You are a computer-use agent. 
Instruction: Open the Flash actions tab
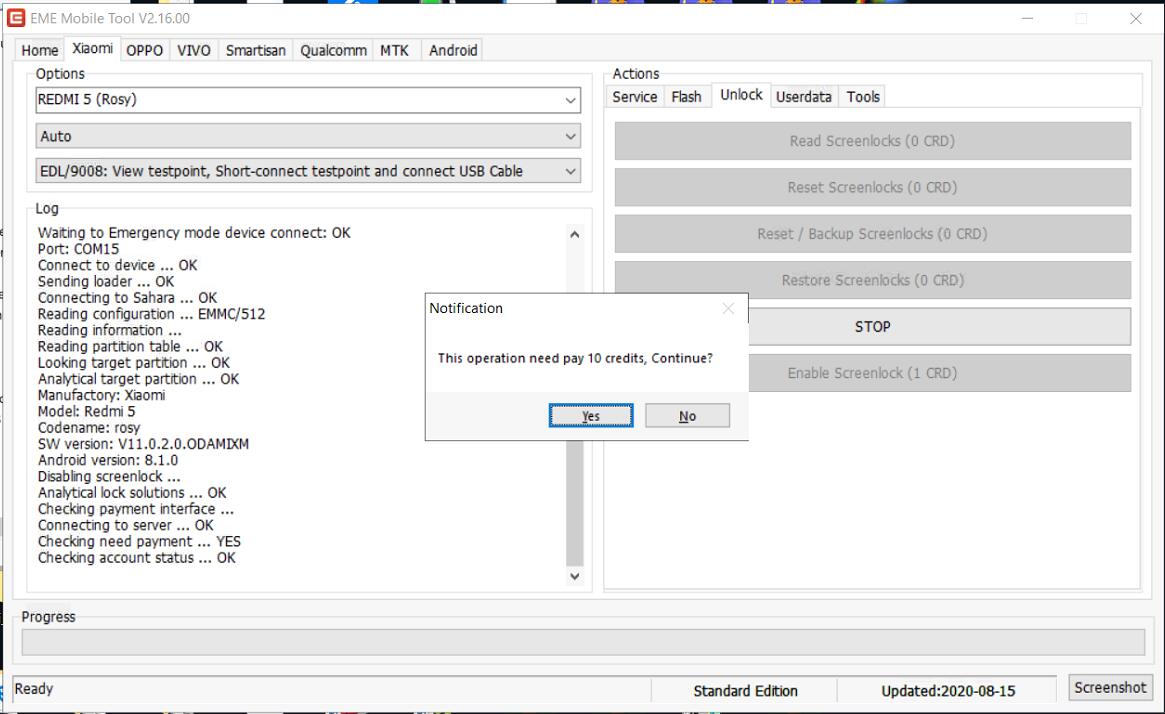pos(686,97)
